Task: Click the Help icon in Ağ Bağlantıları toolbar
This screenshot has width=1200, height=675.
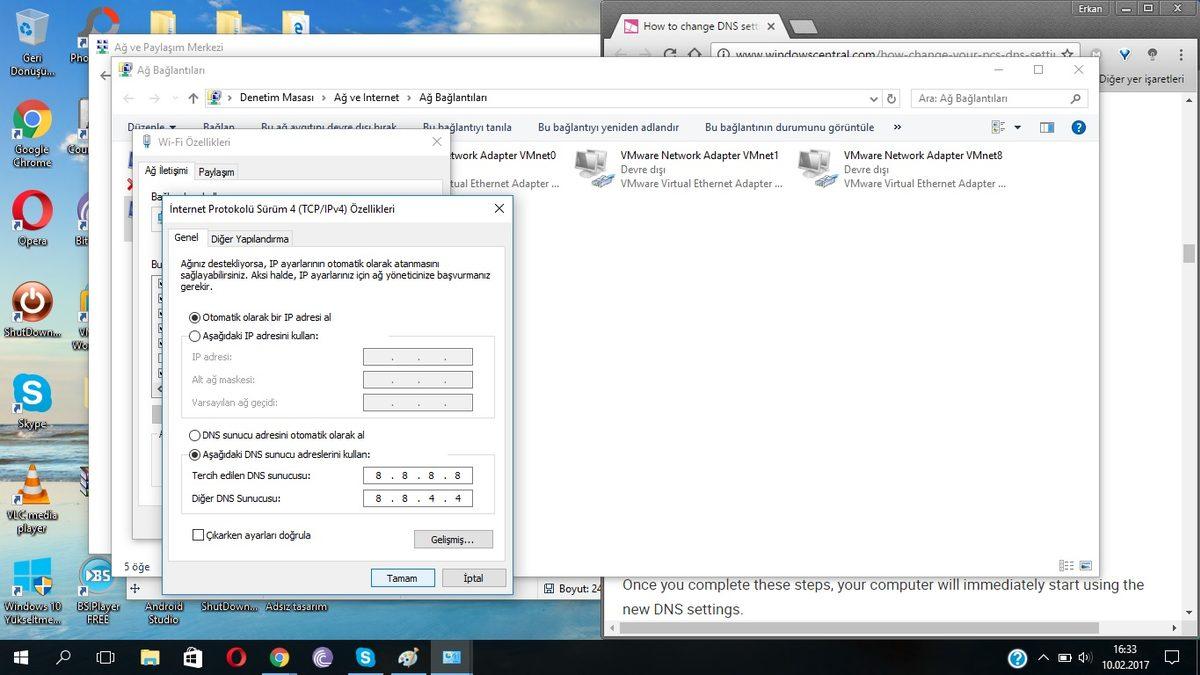Action: [x=1077, y=127]
